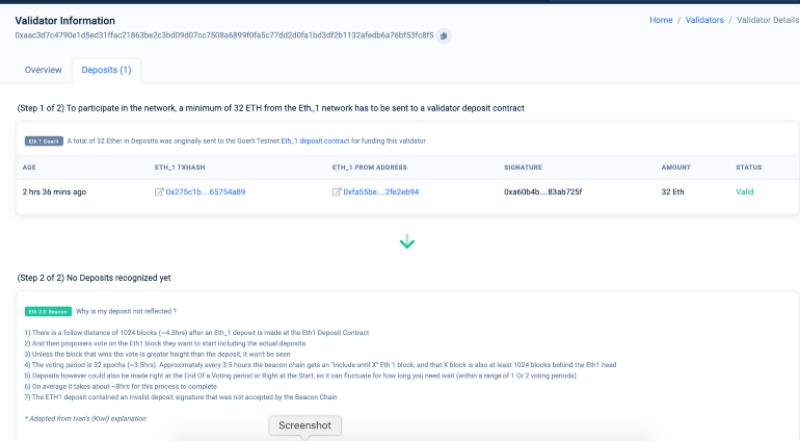Switch to the Overview tab
Screen dimensions: 800x441
[x=43, y=70]
